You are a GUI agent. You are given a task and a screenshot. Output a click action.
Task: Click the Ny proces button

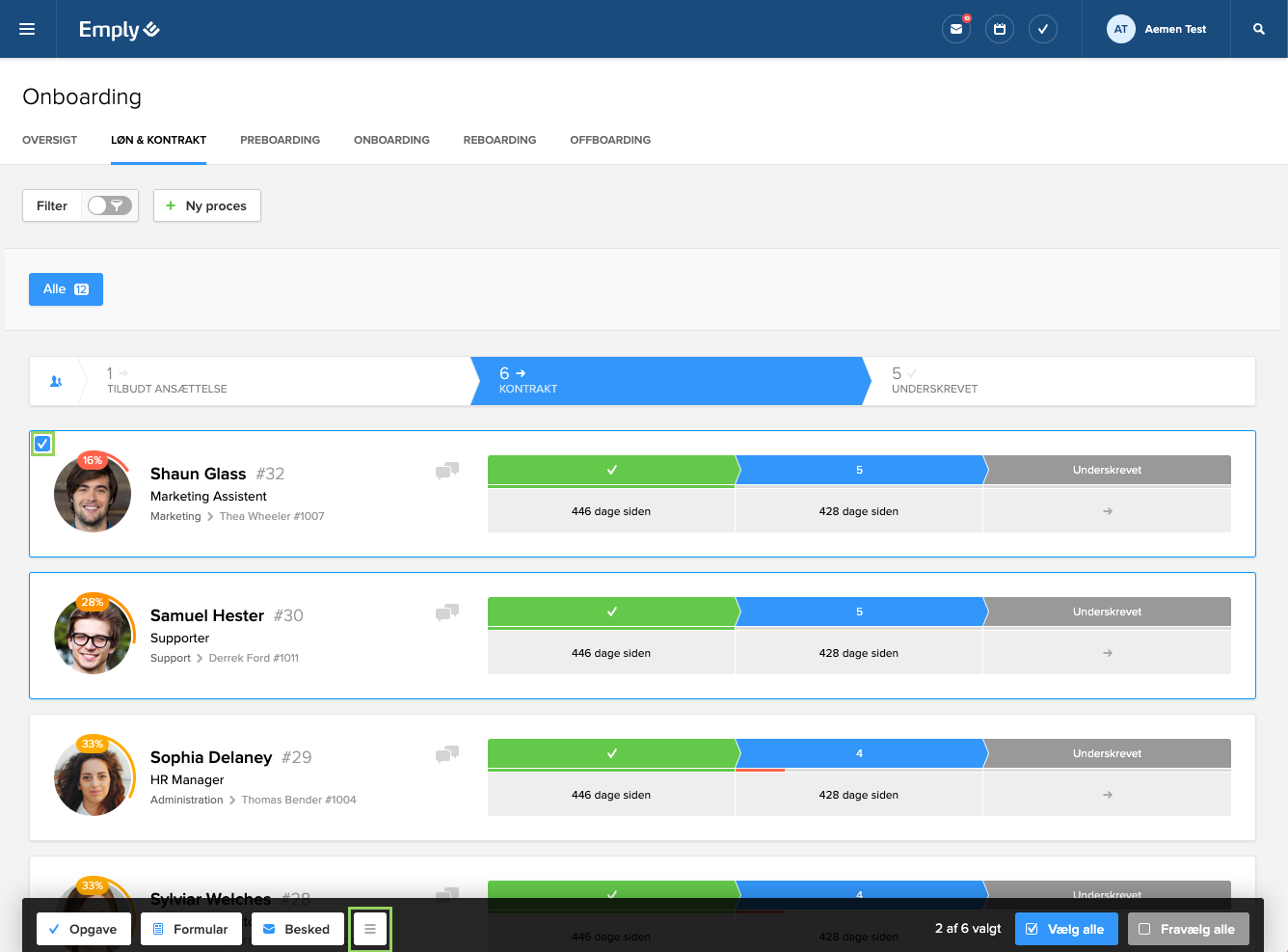pyautogui.click(x=206, y=205)
